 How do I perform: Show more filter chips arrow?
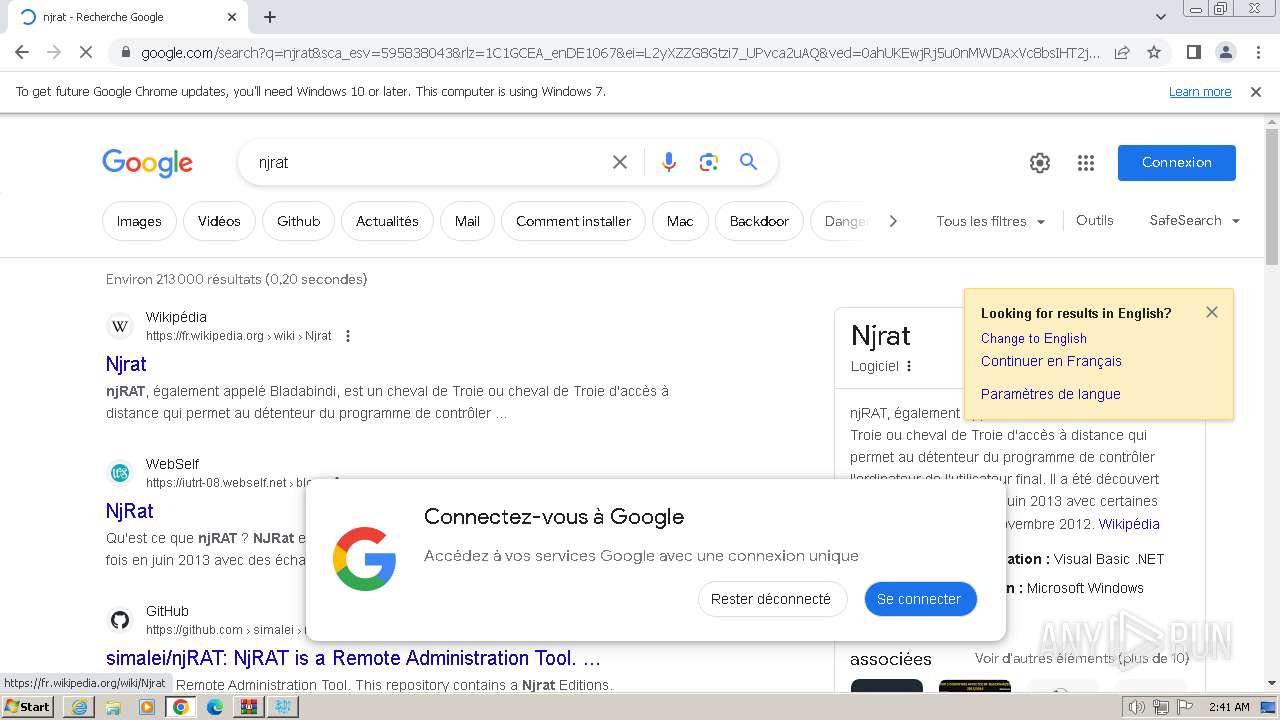893,221
